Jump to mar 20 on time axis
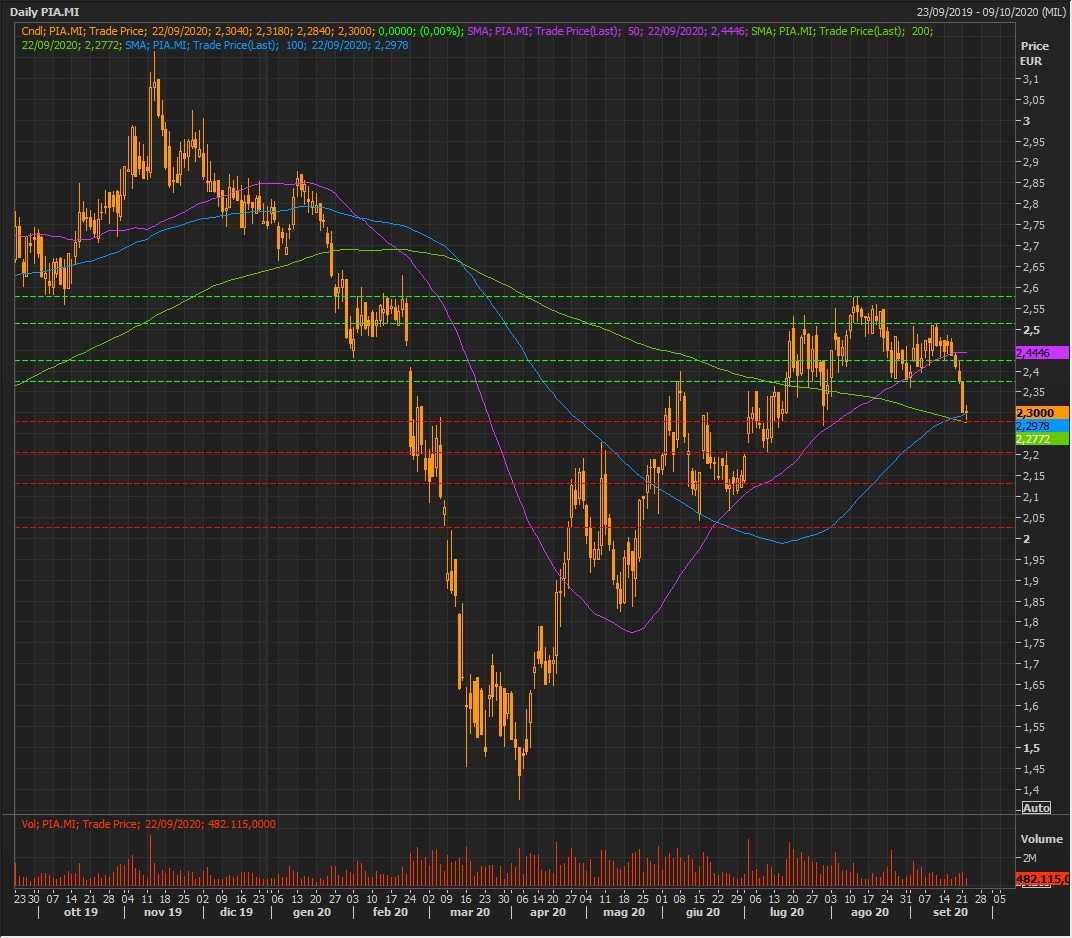 click(x=469, y=913)
